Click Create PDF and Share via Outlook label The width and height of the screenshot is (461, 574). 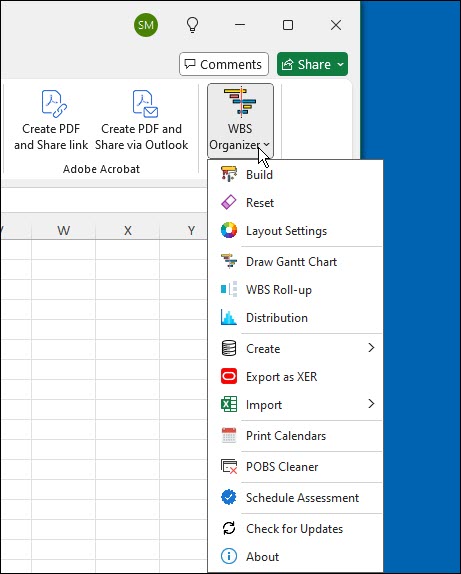pyautogui.click(x=141, y=137)
